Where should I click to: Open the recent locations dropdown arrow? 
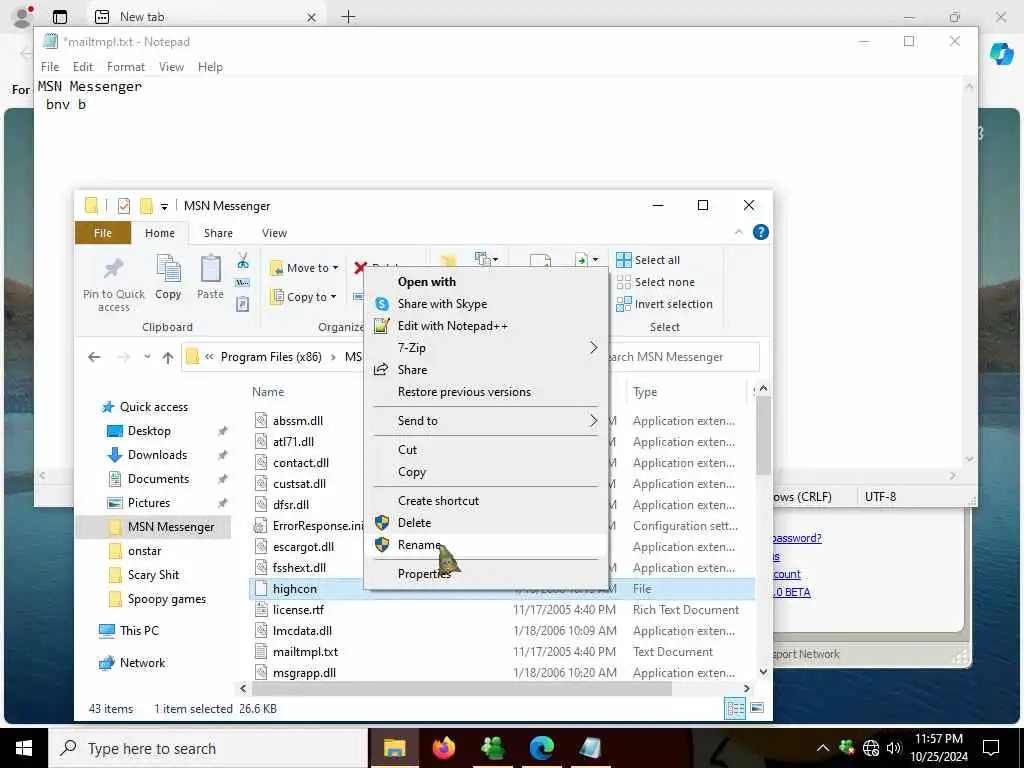tap(147, 357)
